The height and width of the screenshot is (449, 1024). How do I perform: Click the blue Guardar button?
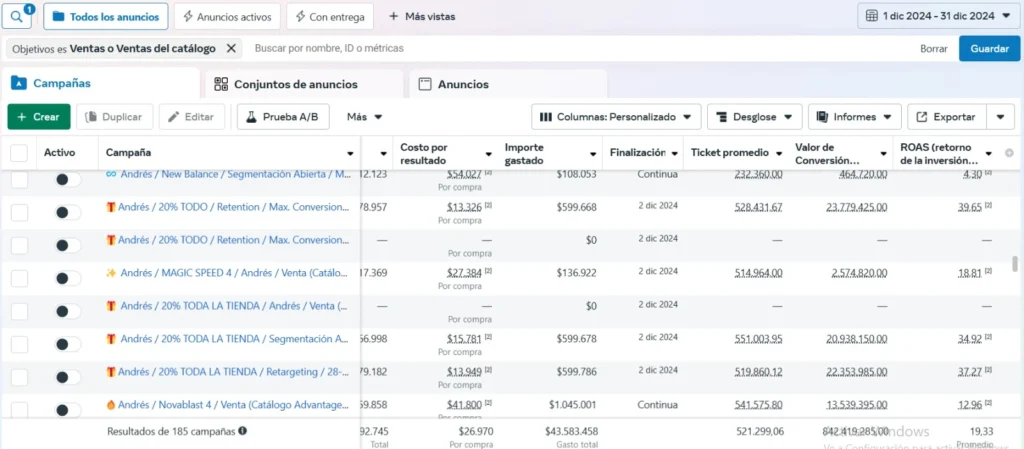tap(989, 48)
